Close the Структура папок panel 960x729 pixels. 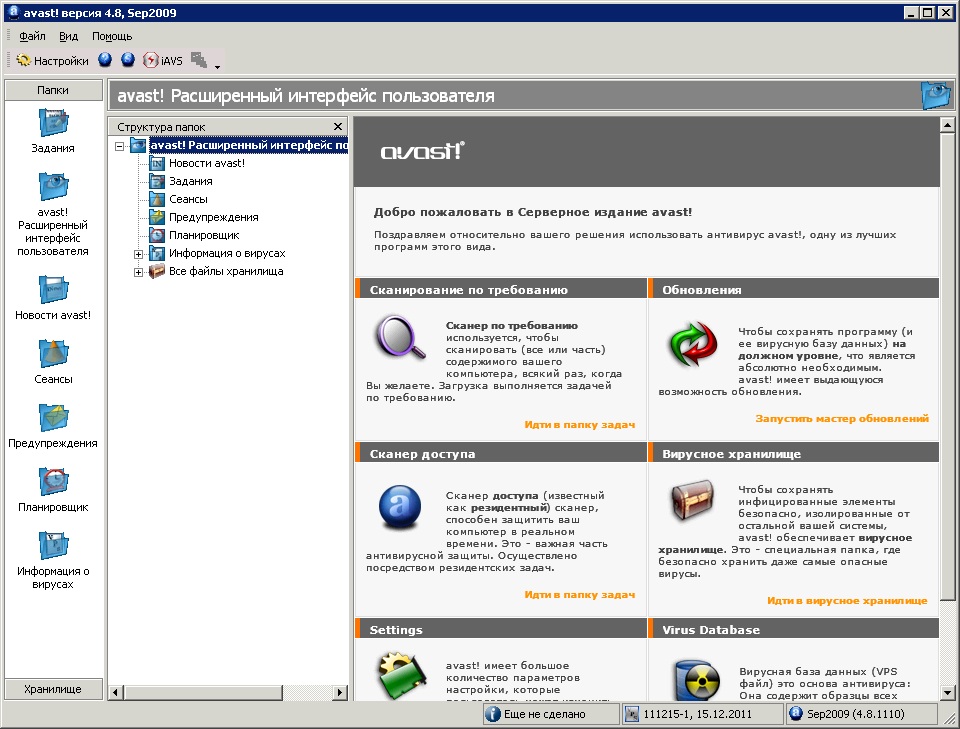click(x=338, y=127)
